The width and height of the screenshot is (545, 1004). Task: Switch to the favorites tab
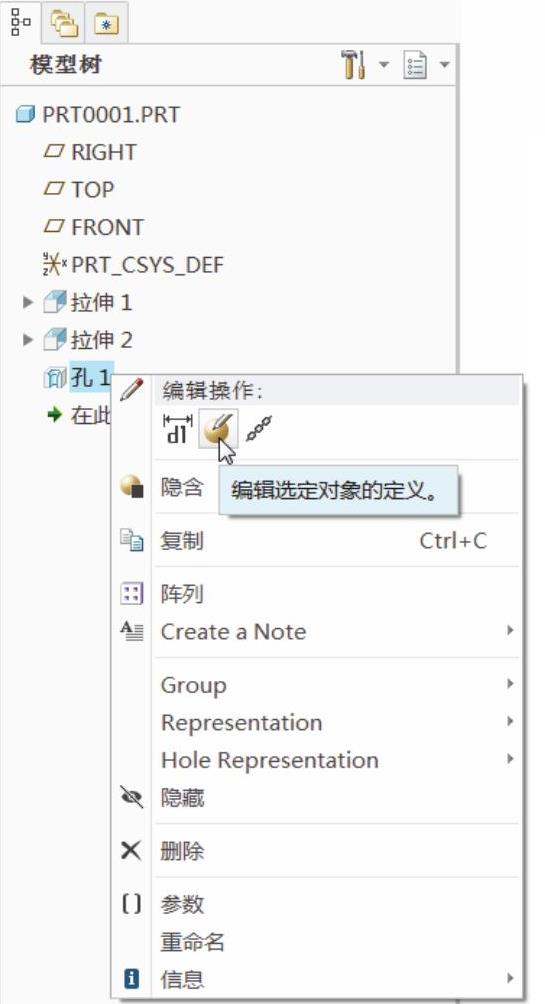coord(106,23)
